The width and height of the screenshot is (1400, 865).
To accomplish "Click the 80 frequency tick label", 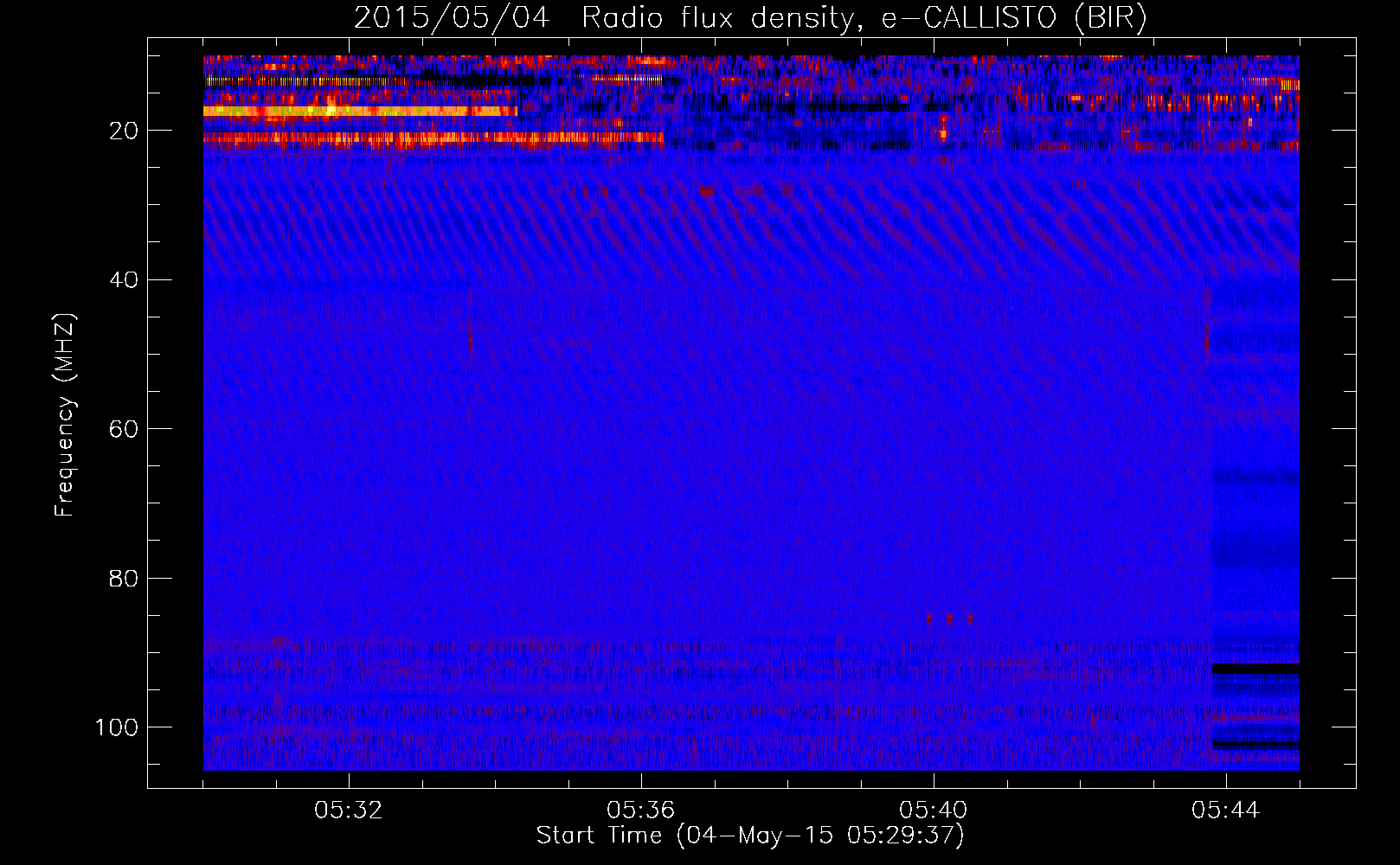I will (x=124, y=578).
